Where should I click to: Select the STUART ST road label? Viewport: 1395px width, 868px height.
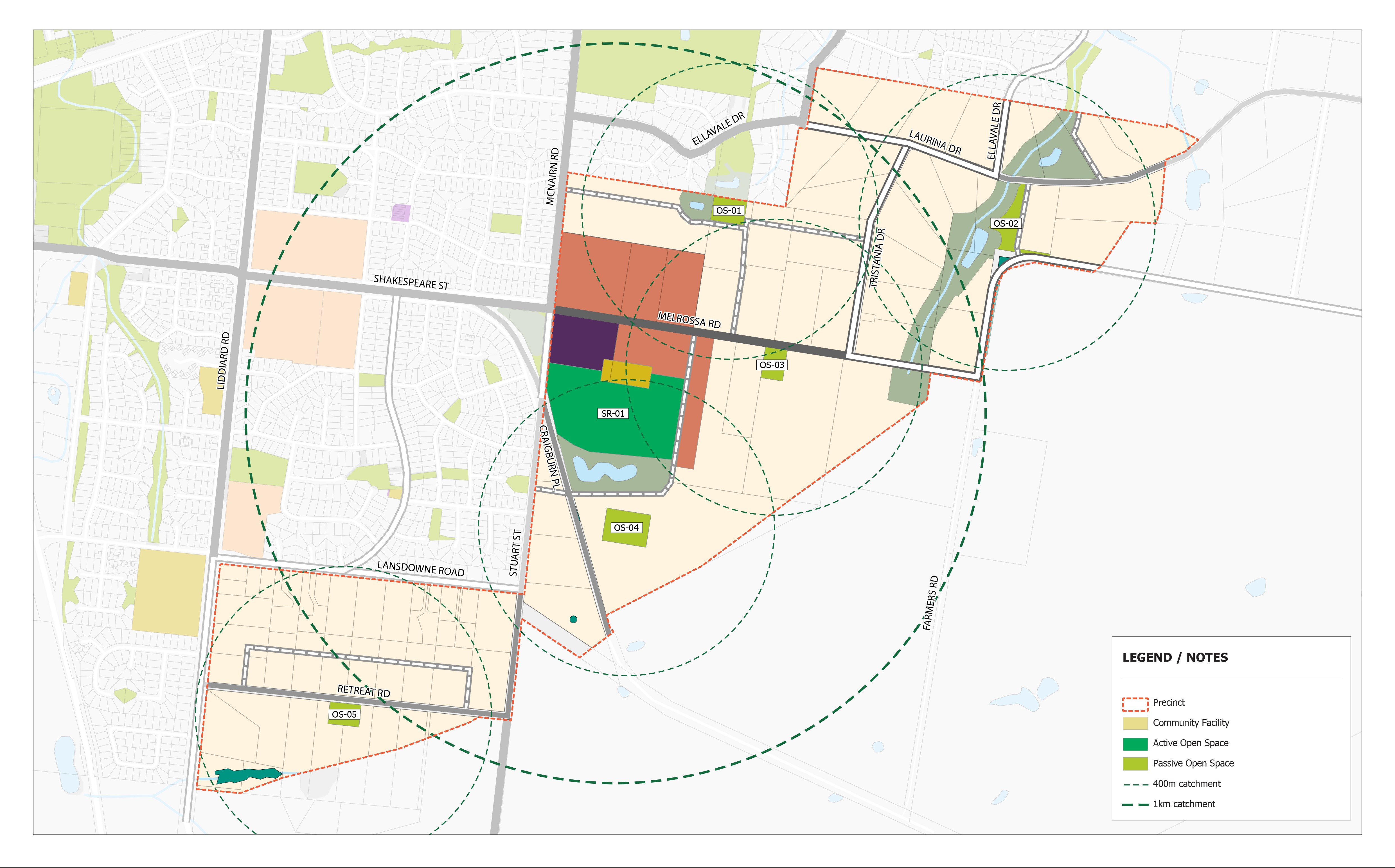pos(515,553)
